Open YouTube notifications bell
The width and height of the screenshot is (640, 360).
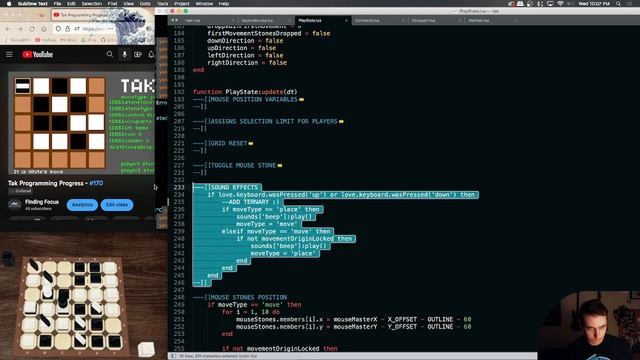coord(151,54)
